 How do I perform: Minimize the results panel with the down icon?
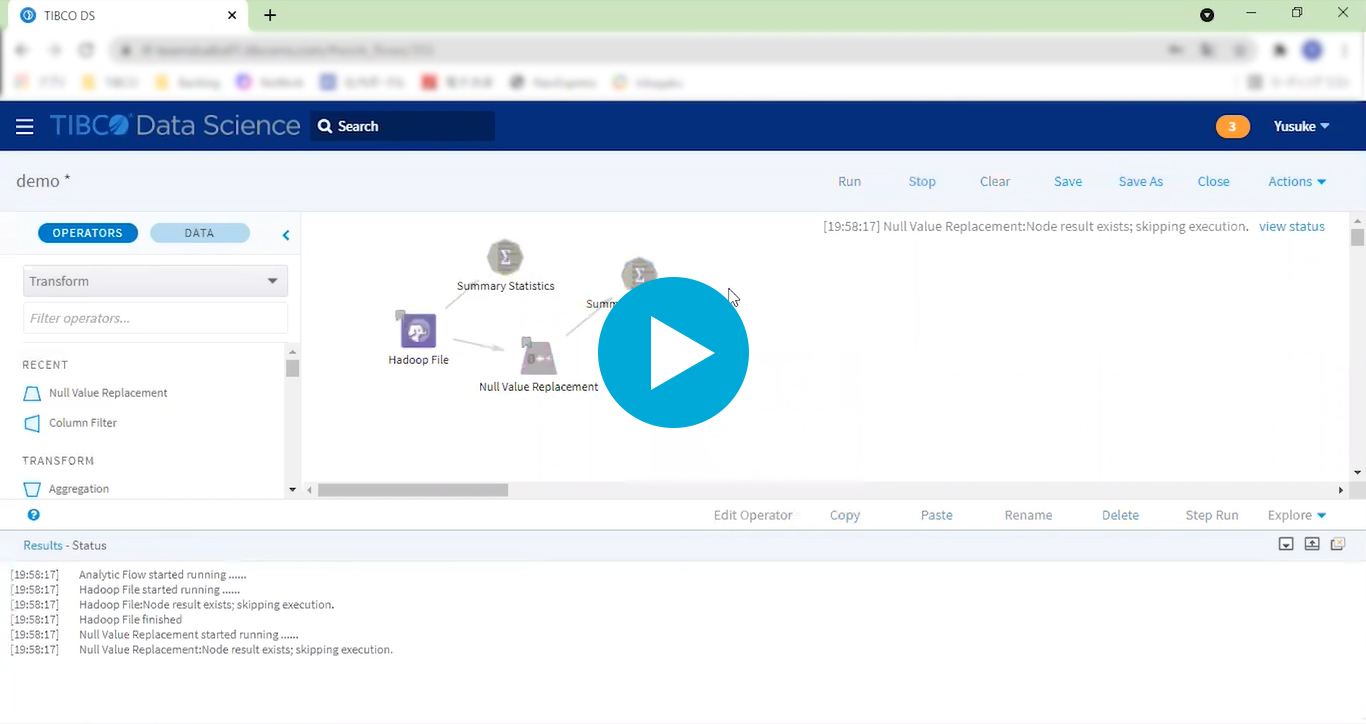point(1286,544)
